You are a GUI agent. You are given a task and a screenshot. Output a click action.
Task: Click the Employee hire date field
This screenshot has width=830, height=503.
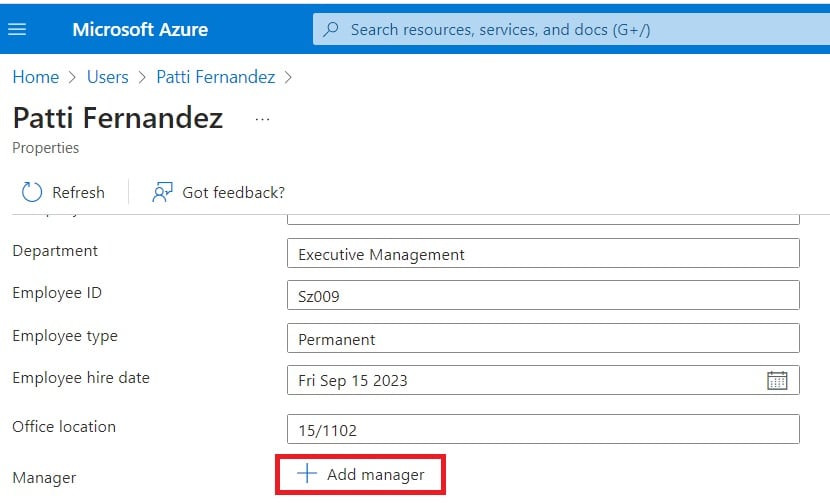tap(543, 380)
